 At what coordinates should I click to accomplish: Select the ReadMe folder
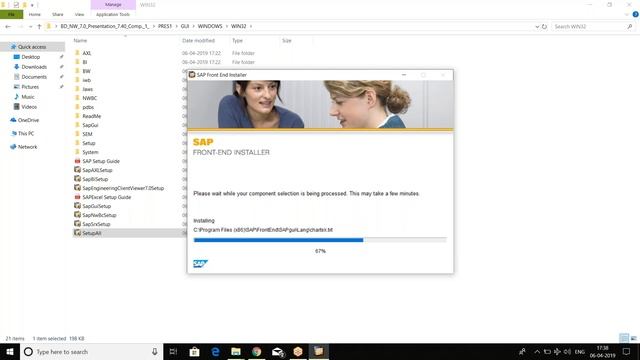point(91,116)
